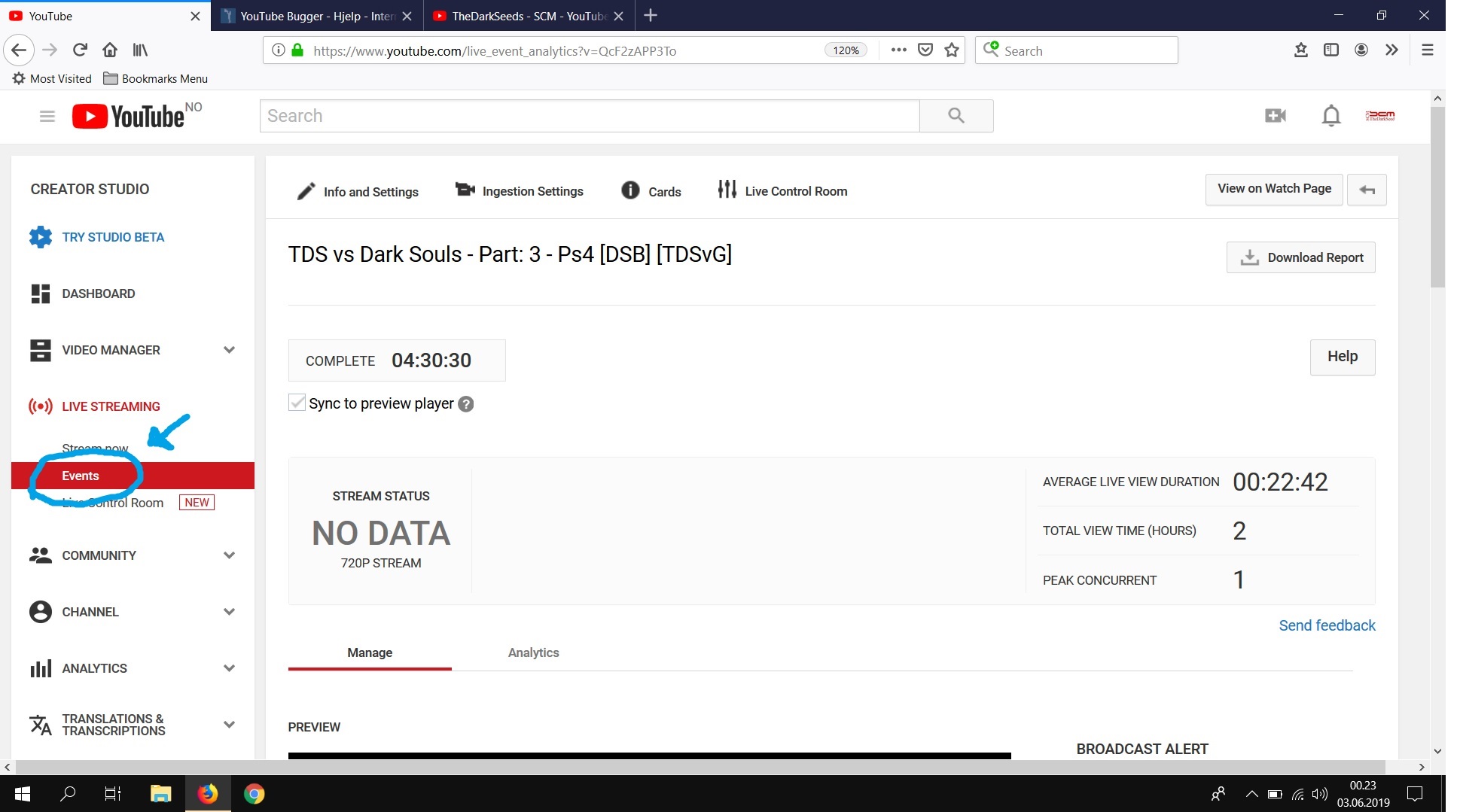
Task: Click Download Report button
Action: [1301, 257]
